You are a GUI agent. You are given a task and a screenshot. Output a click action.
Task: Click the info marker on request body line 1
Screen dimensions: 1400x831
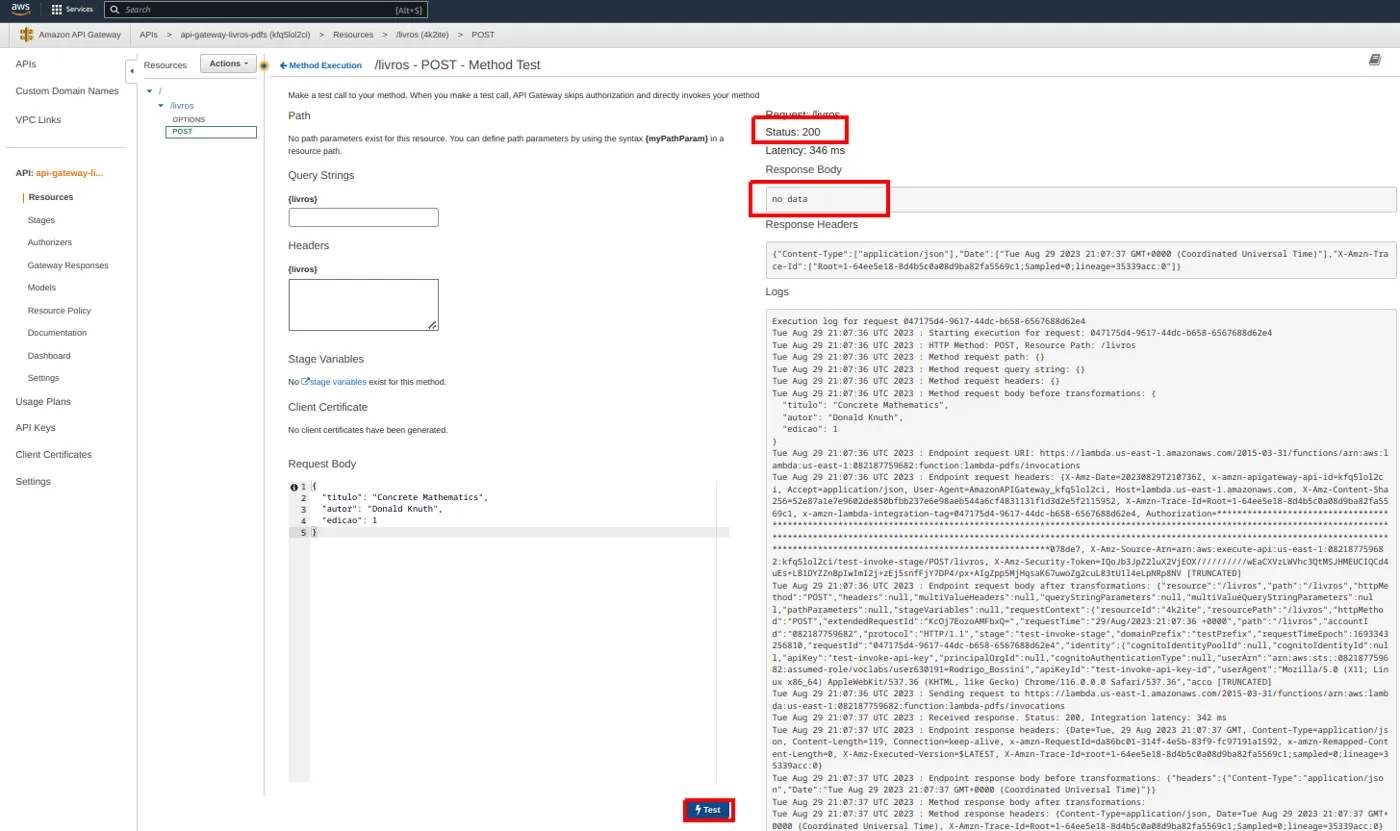293,487
